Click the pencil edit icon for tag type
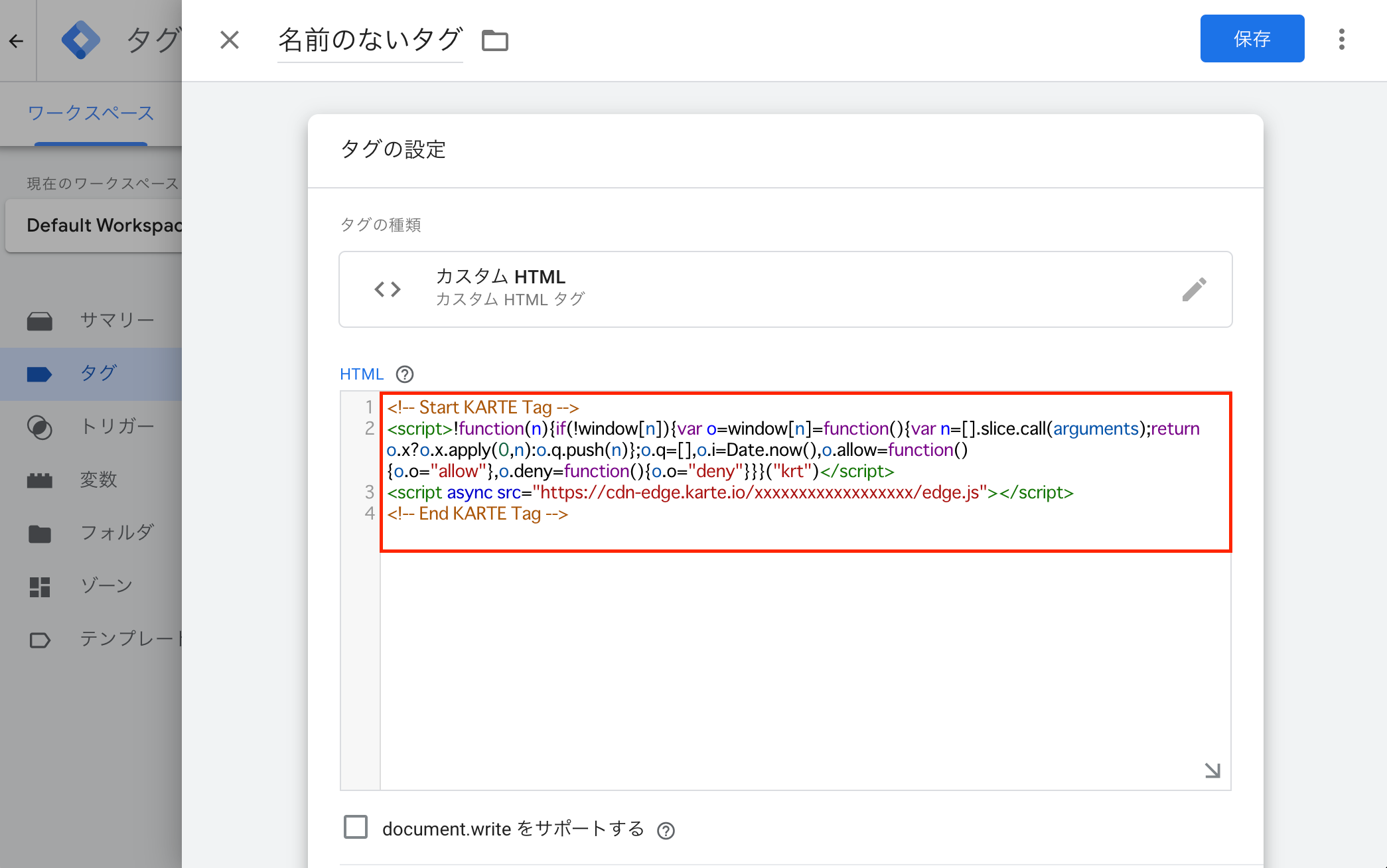 pos(1194,289)
